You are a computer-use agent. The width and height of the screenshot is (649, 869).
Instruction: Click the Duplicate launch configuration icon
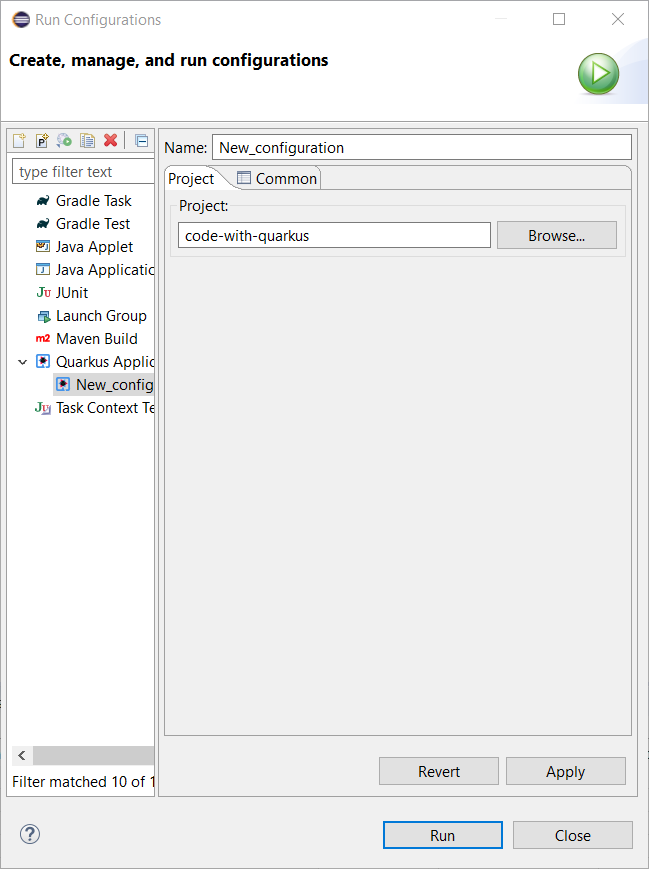(x=88, y=141)
